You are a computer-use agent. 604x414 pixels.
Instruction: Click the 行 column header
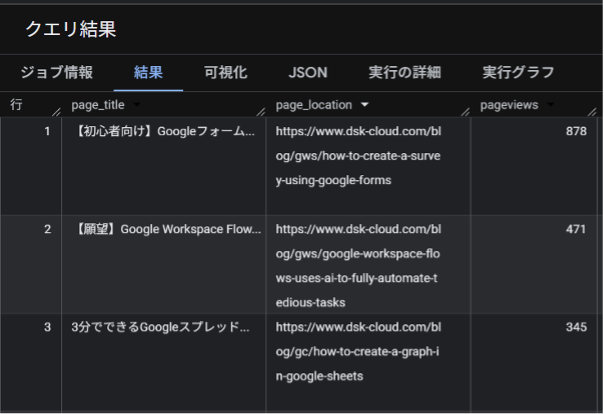click(16, 104)
